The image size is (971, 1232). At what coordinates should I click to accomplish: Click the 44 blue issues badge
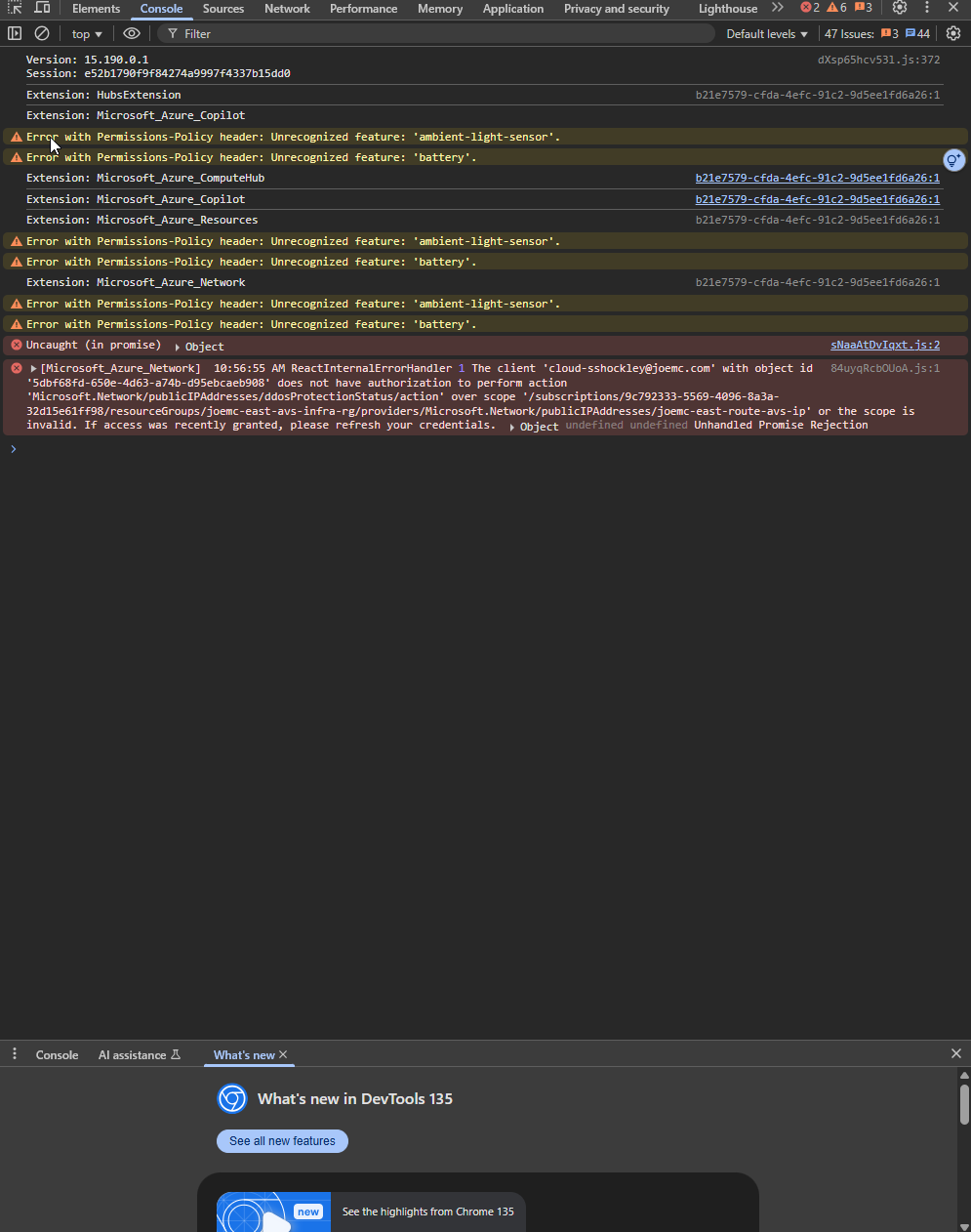tap(917, 33)
